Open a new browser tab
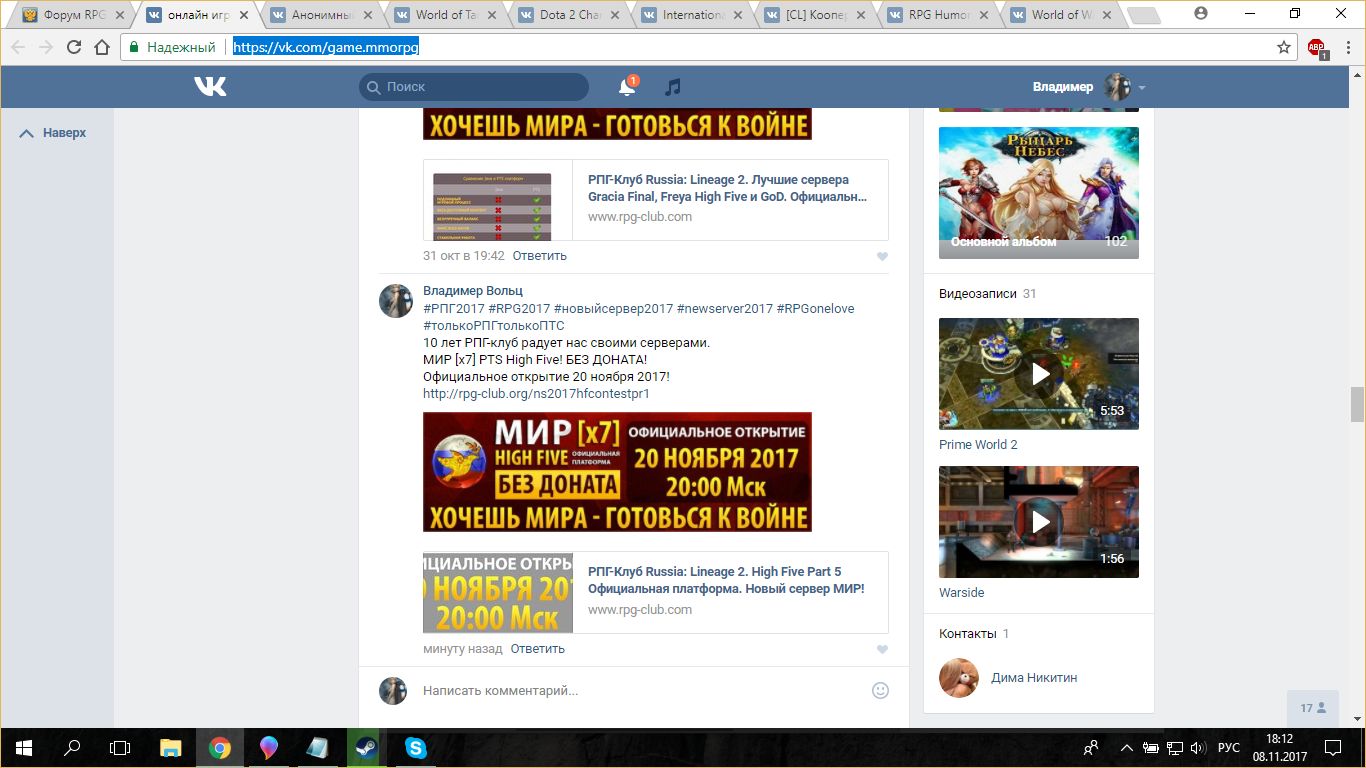 1143,15
